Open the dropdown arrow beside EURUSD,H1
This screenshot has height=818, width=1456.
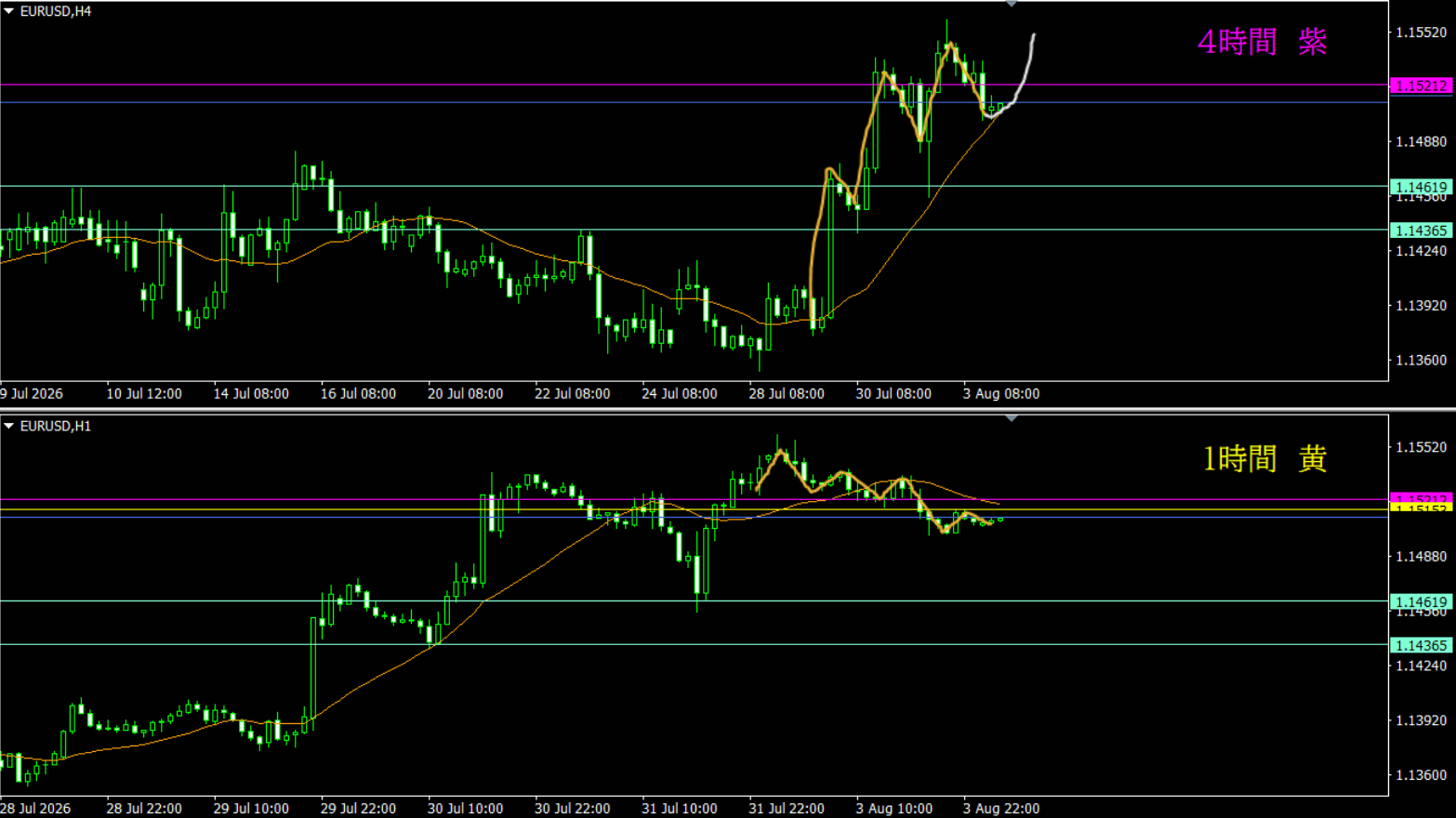tap(8, 426)
